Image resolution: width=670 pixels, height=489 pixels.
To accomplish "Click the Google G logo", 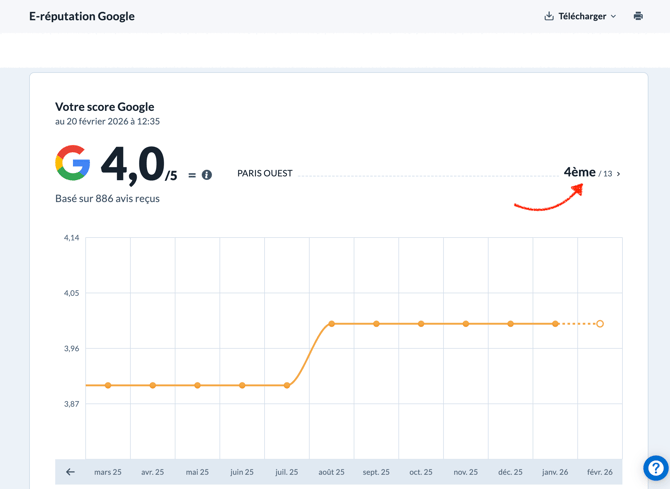I will coord(73,163).
